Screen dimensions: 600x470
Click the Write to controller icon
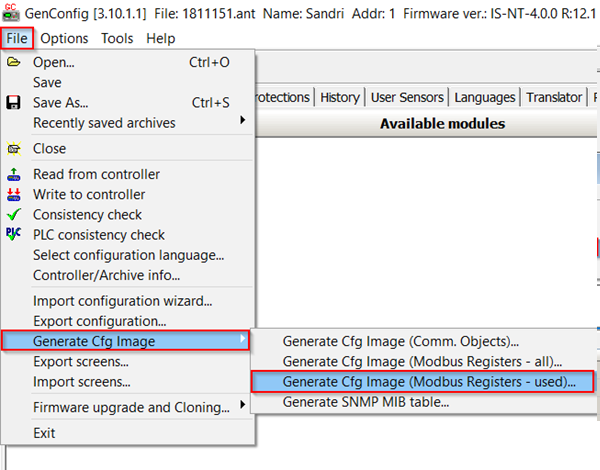[14, 194]
